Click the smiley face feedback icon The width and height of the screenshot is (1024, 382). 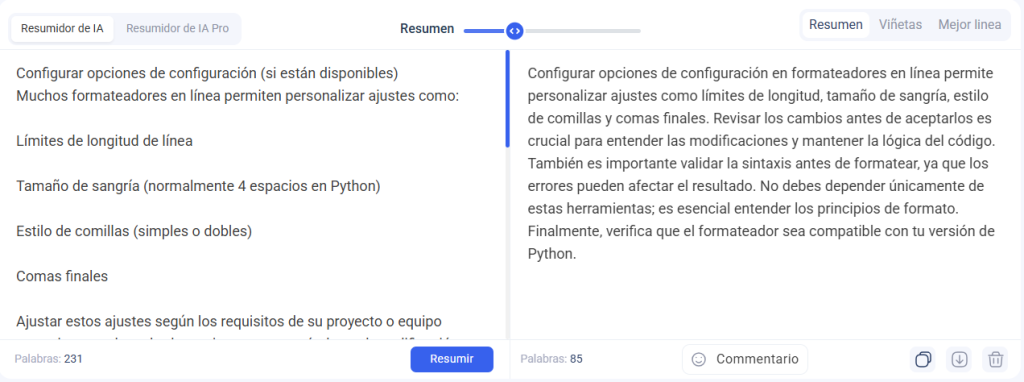[699, 359]
